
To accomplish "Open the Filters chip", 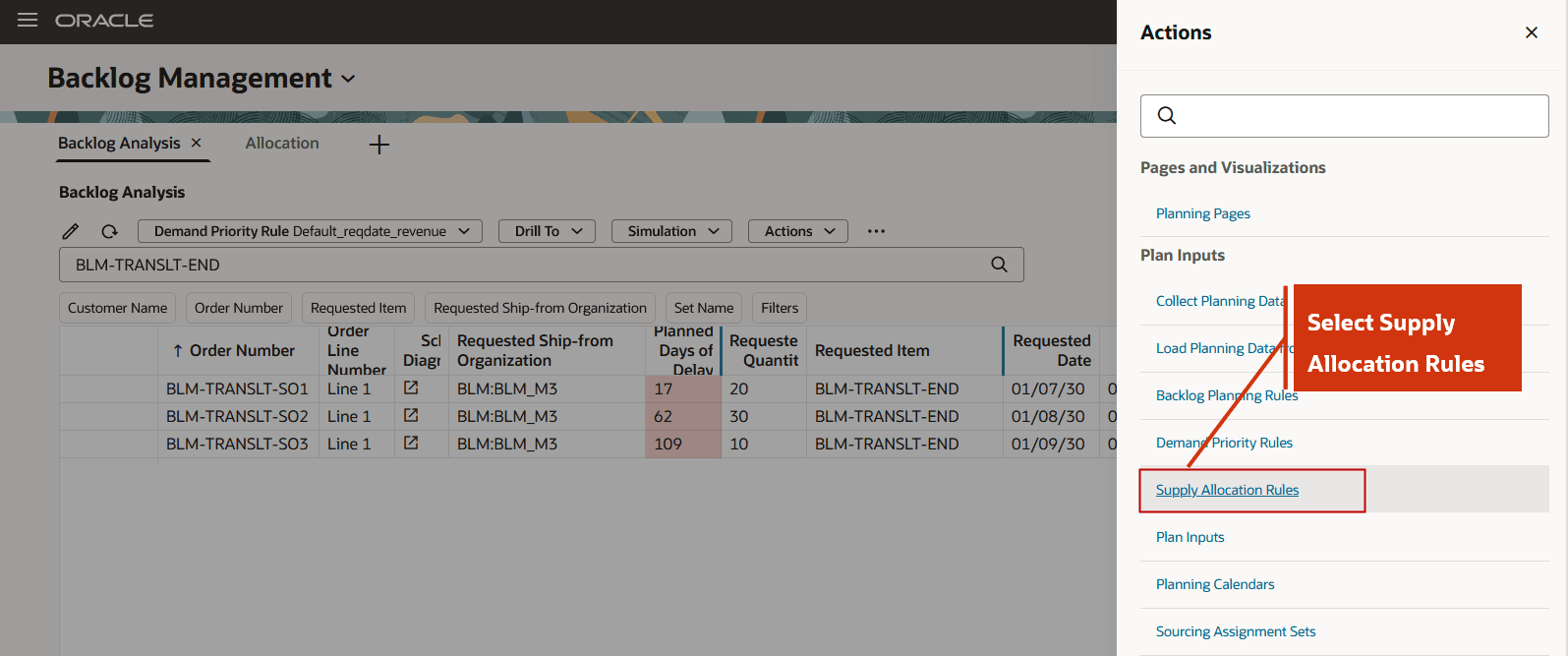I will pyautogui.click(x=780, y=308).
